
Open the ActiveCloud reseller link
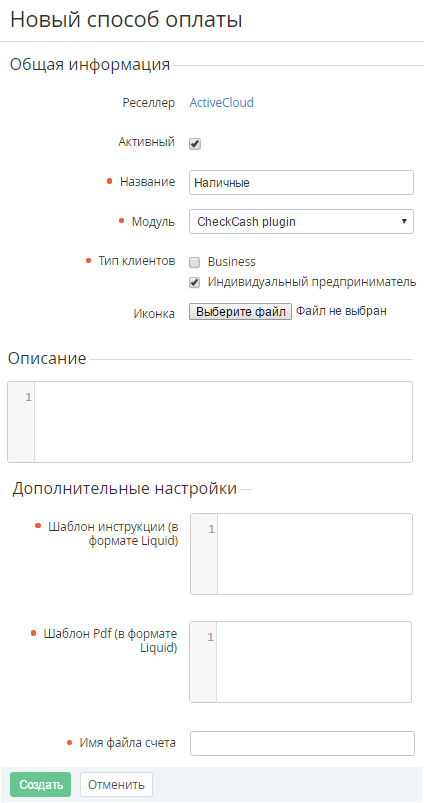[221, 103]
